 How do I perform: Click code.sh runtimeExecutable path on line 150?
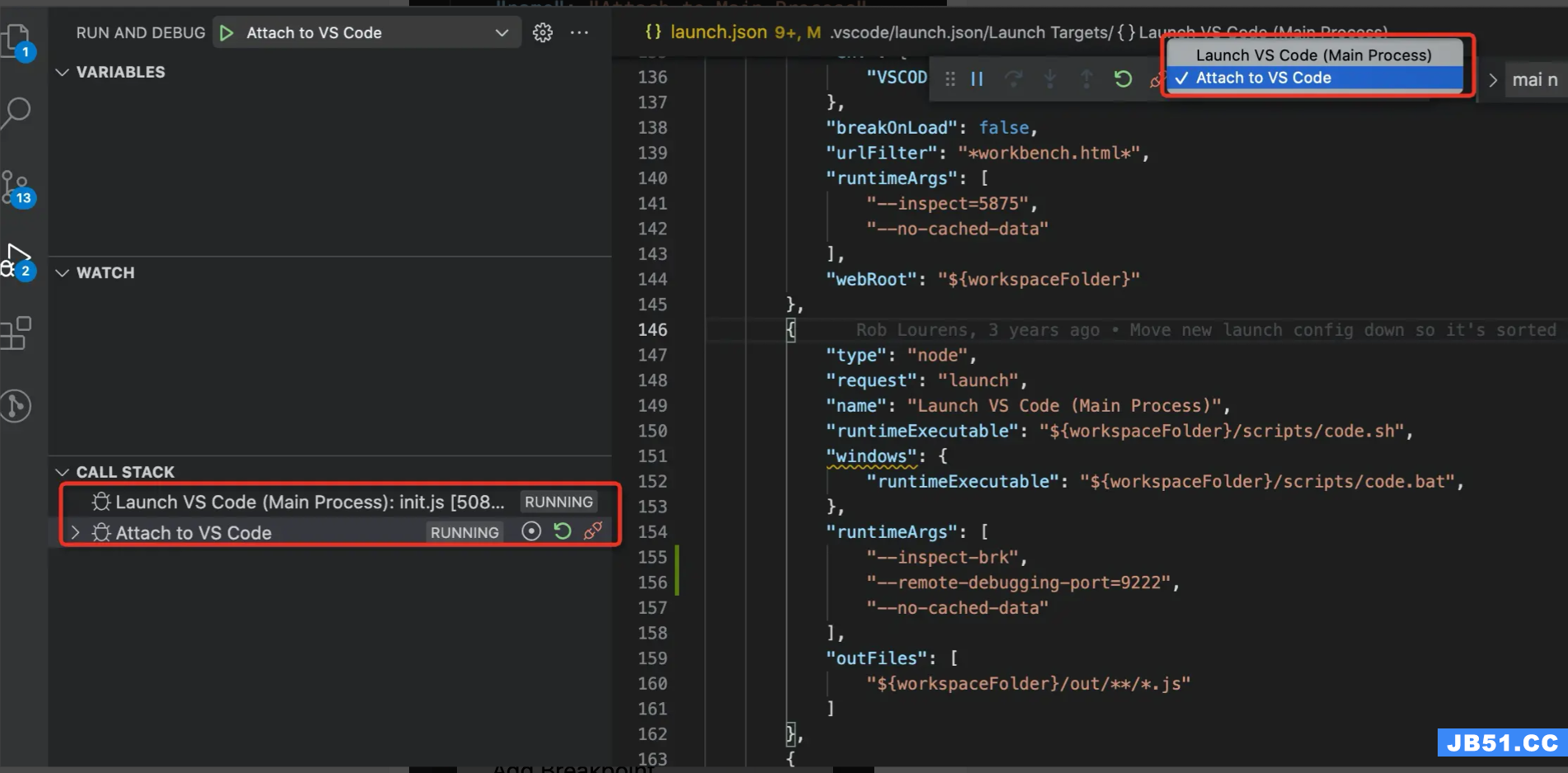click(1222, 431)
